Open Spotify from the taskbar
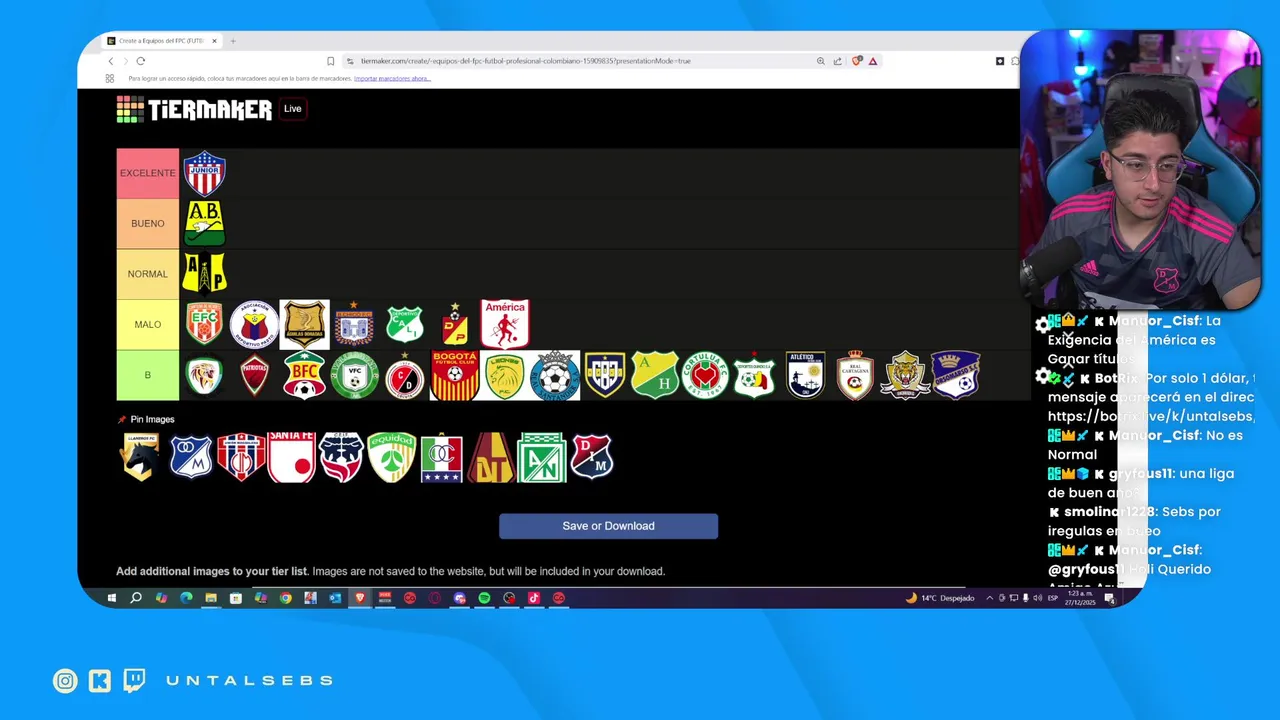The width and height of the screenshot is (1280, 720). click(484, 598)
